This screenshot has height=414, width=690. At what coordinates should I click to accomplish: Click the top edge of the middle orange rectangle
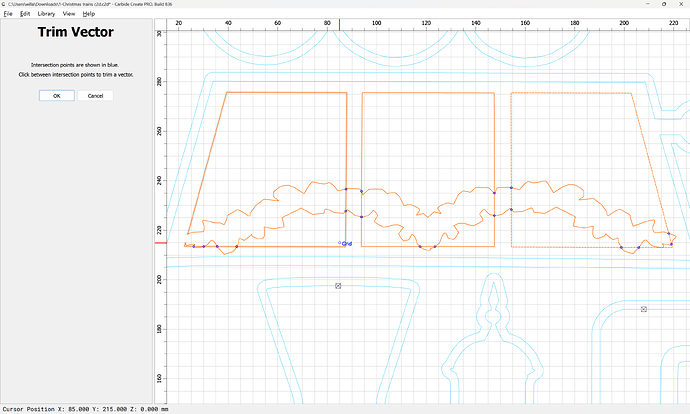428,93
